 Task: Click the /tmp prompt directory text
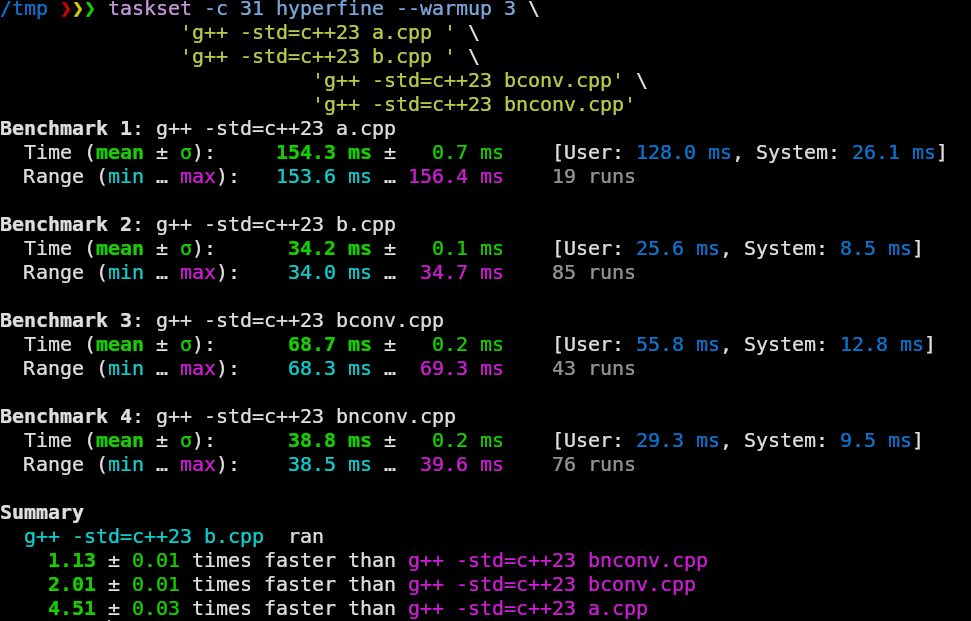24,9
